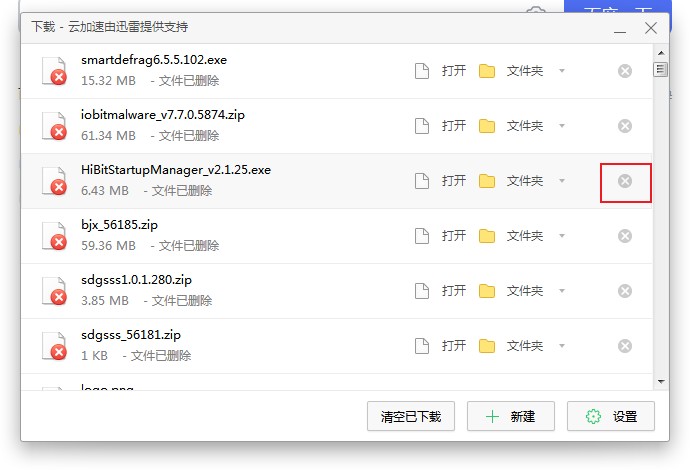690x470 pixels.
Task: Click the 6.43 MB size text
Action: point(105,191)
